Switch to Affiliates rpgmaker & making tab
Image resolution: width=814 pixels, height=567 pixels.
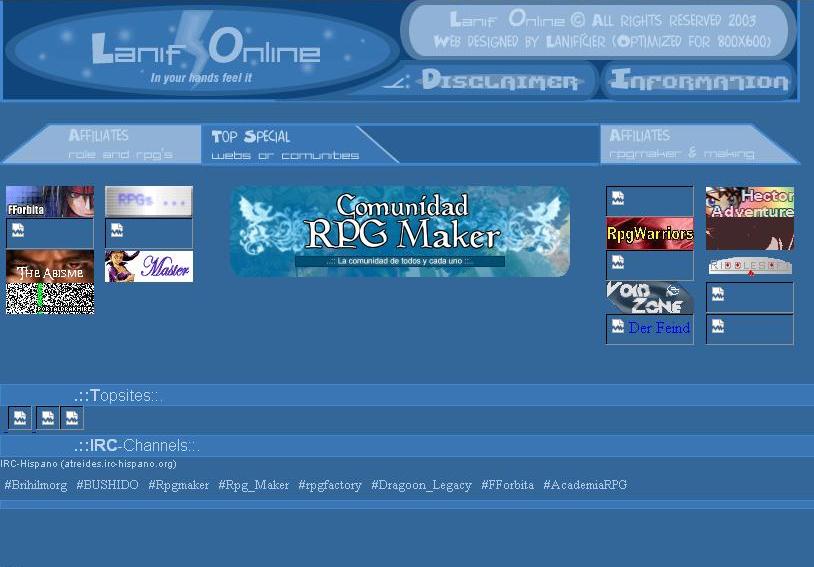698,144
